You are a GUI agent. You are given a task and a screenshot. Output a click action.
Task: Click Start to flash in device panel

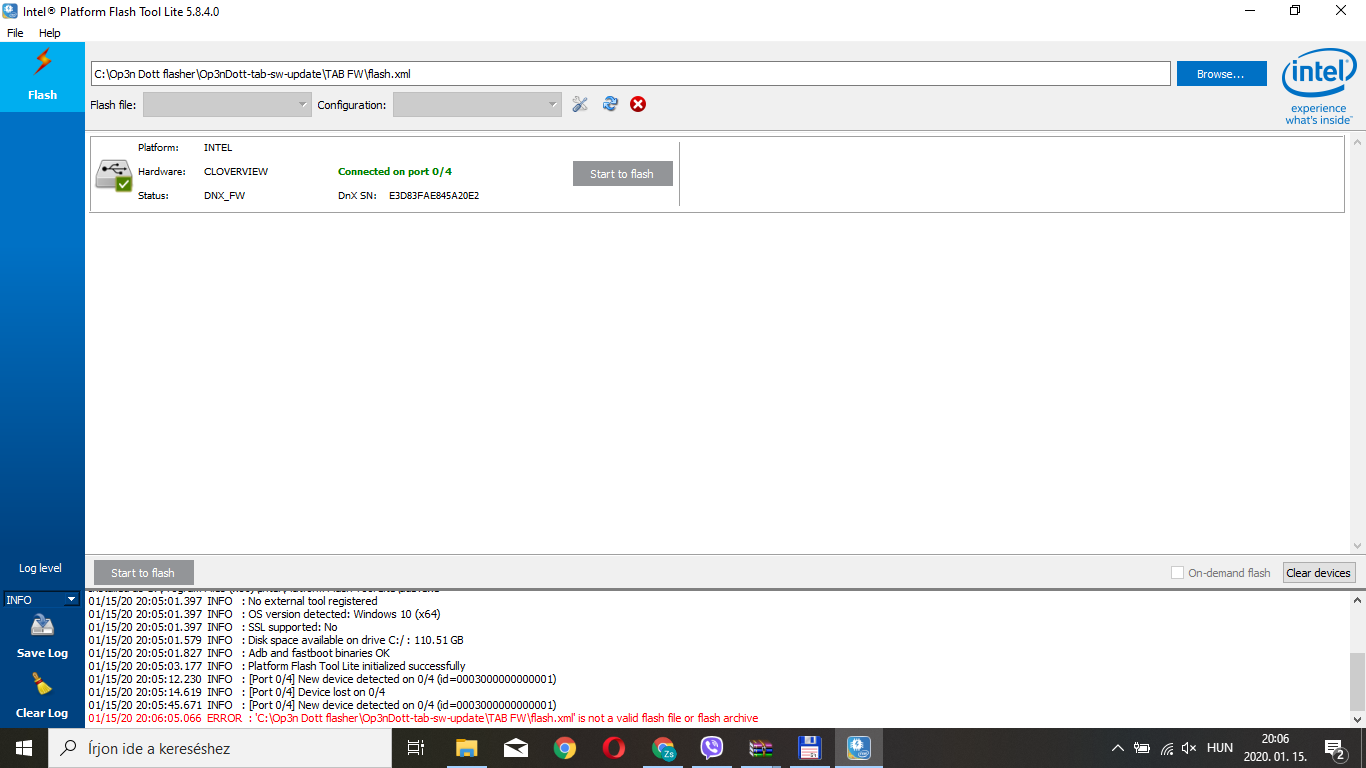(x=622, y=174)
